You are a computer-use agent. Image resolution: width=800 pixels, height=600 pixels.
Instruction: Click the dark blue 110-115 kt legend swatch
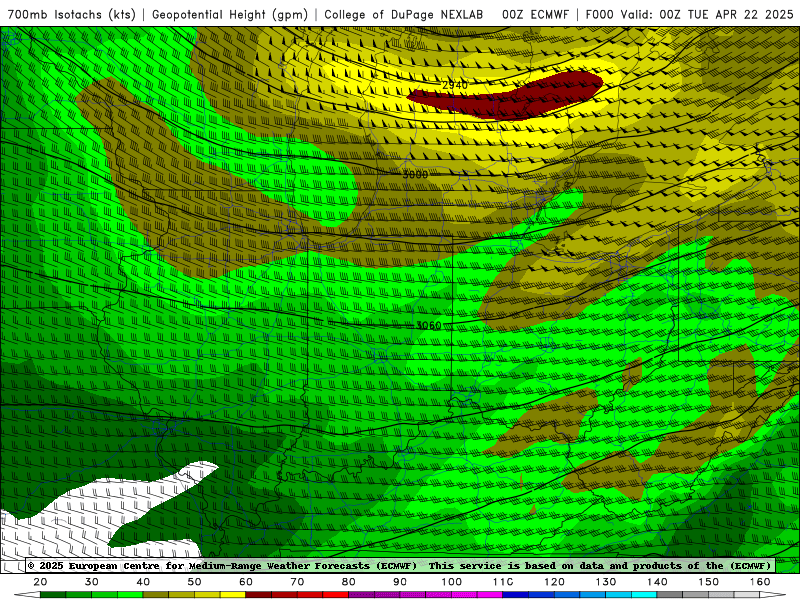point(515,595)
